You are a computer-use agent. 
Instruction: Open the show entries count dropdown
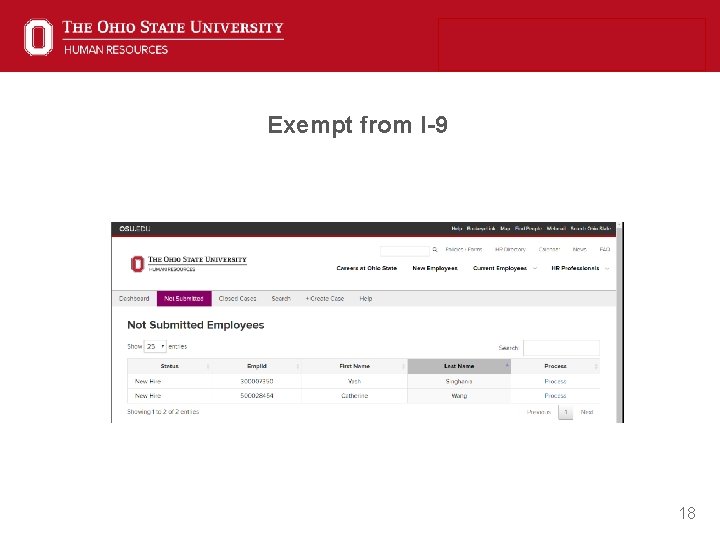[155, 346]
